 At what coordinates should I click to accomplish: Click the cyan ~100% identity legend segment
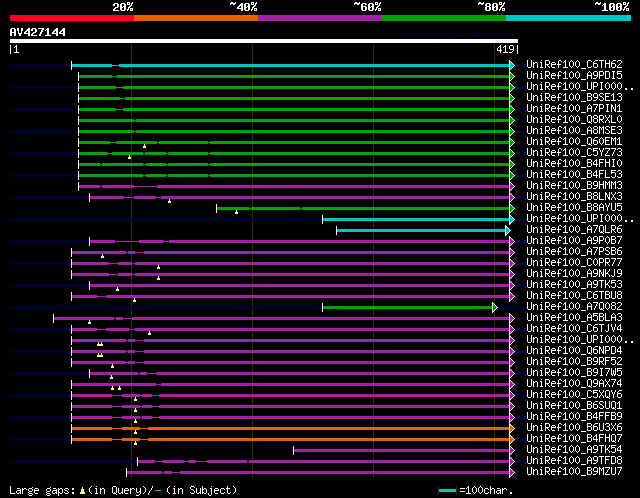[569, 18]
